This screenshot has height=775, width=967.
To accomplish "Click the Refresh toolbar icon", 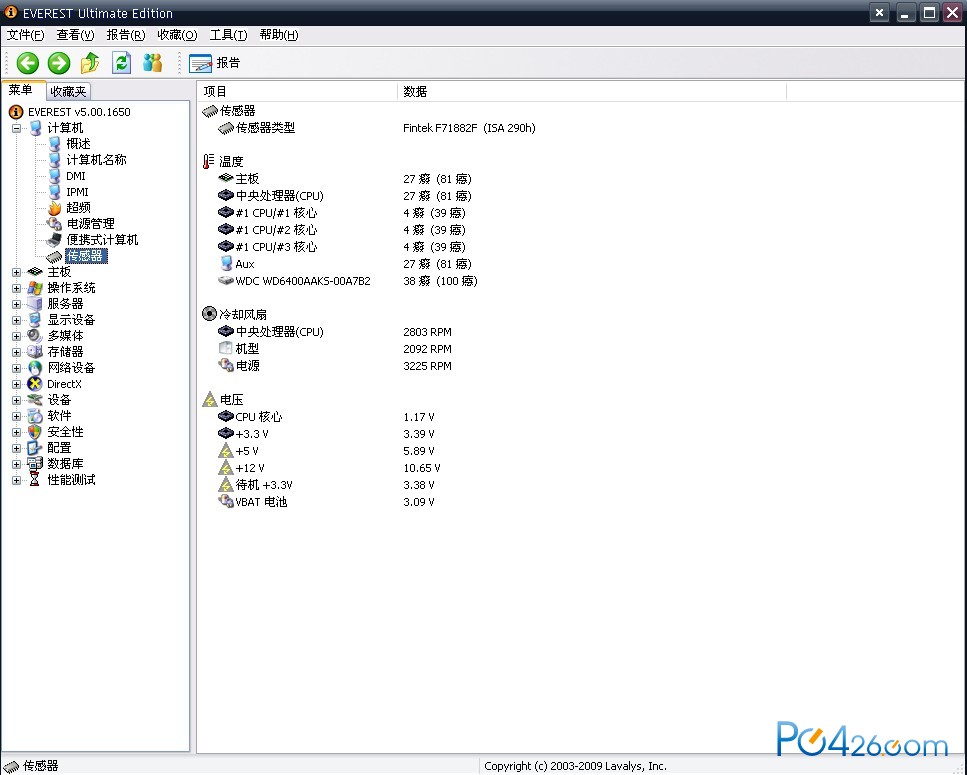I will coord(121,63).
